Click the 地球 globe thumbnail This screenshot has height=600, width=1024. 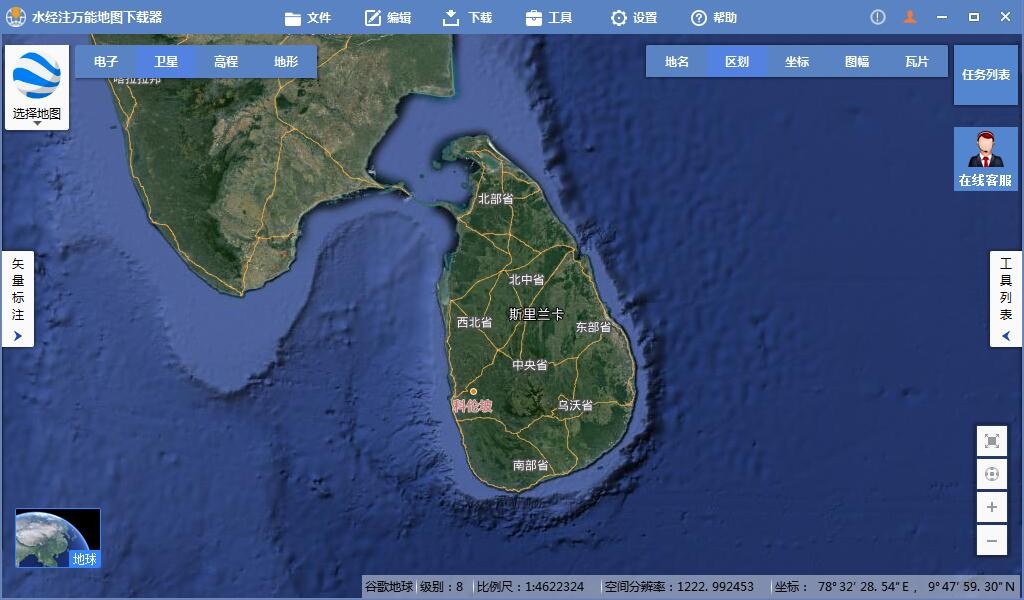(x=58, y=538)
